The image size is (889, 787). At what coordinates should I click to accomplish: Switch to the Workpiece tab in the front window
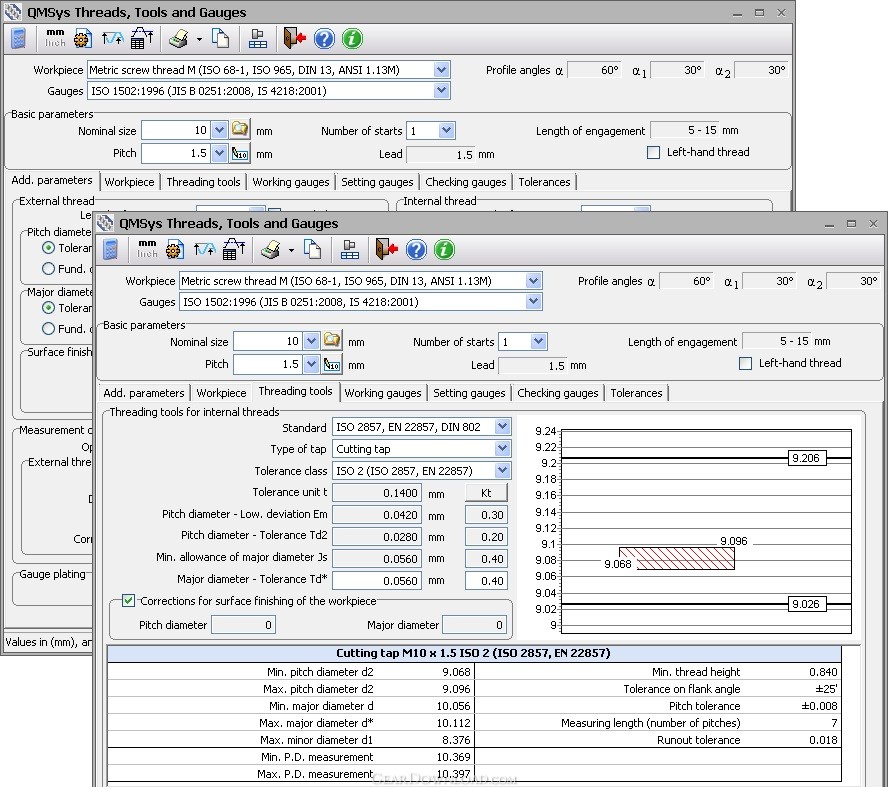point(221,393)
